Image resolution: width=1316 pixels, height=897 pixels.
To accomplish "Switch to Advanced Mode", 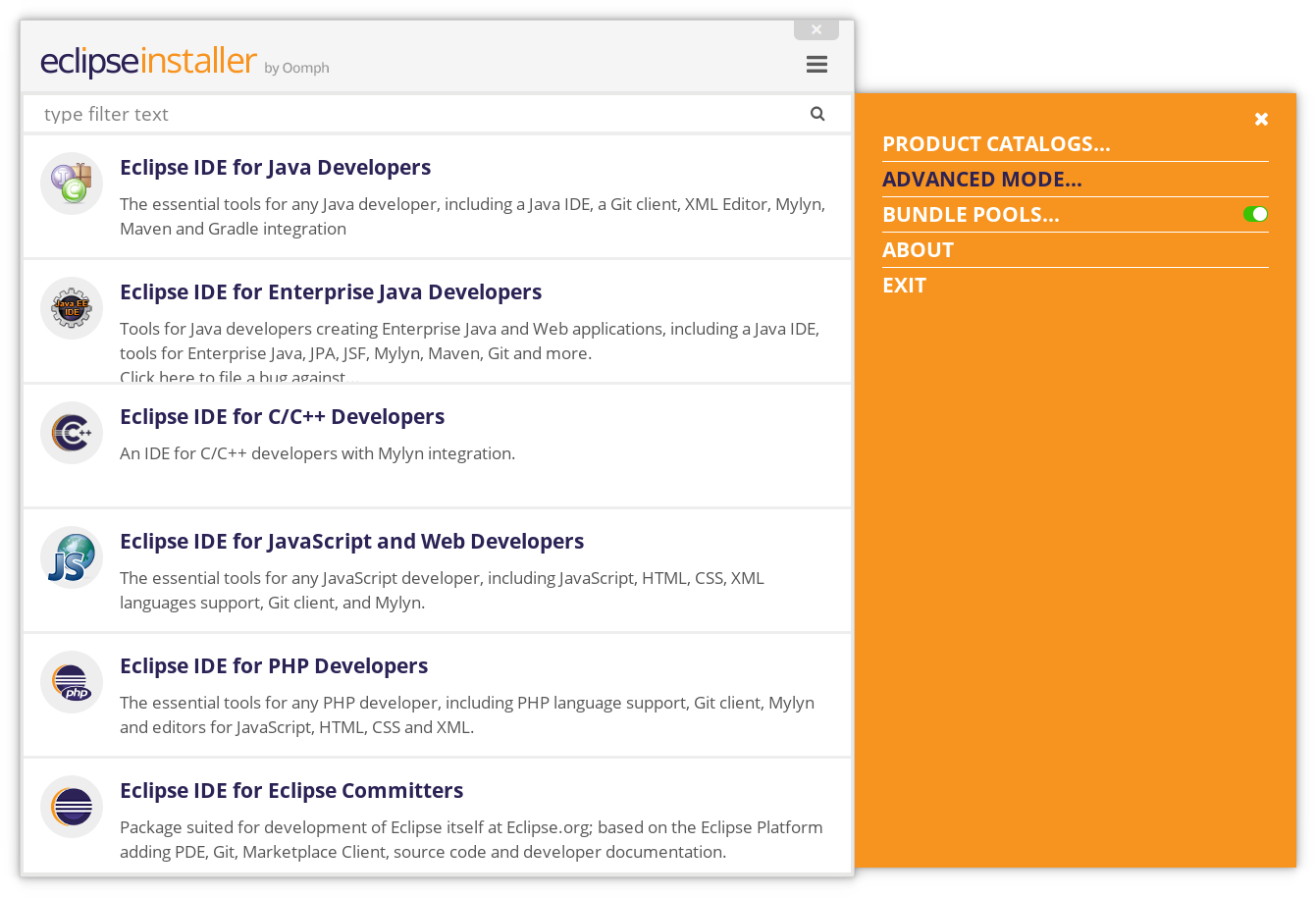I will pyautogui.click(x=981, y=180).
